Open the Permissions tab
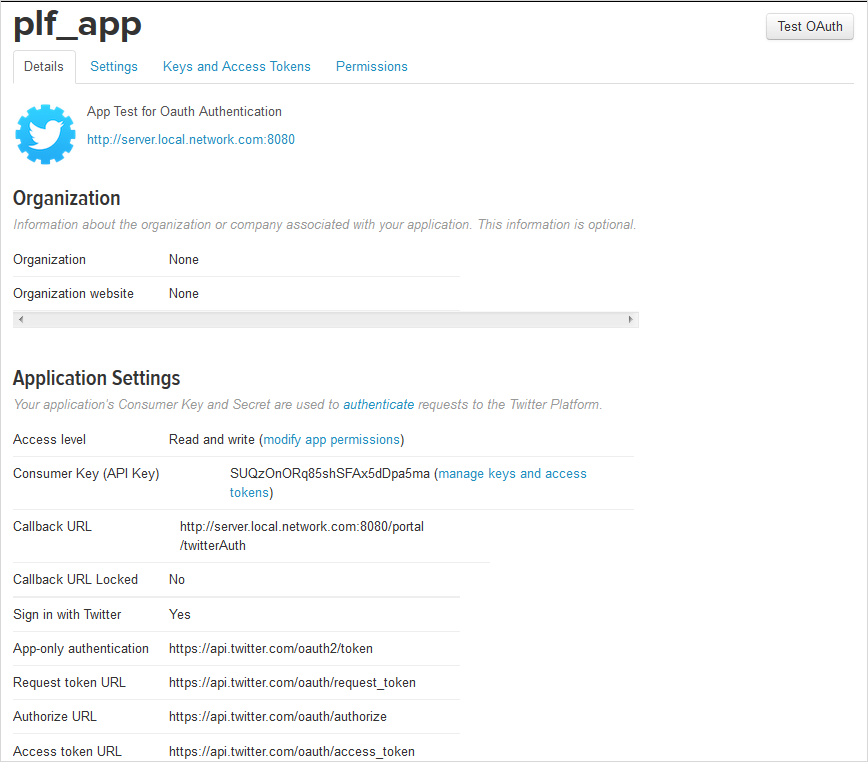The width and height of the screenshot is (868, 762). (371, 66)
